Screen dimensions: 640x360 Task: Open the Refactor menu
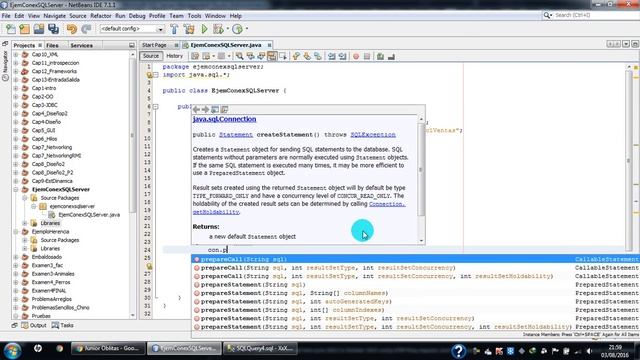click(100, 16)
